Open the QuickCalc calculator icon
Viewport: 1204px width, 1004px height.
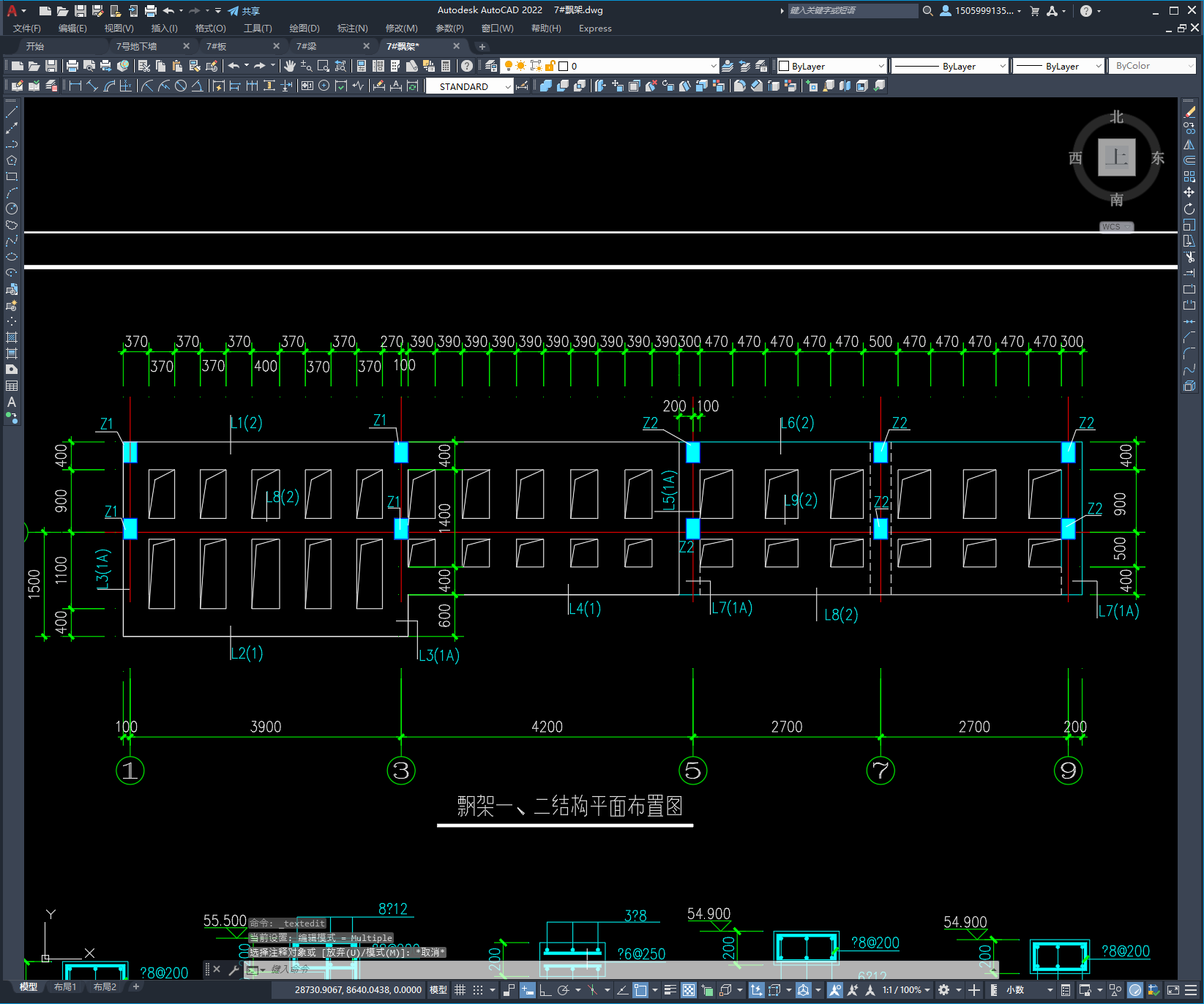446,66
